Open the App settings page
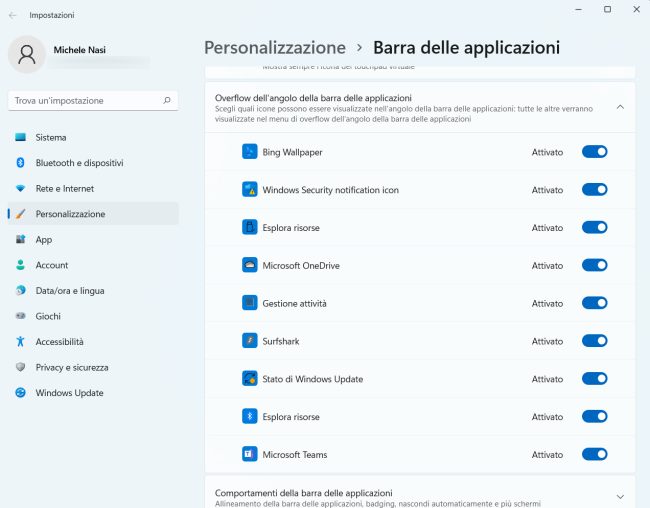Image resolution: width=650 pixels, height=508 pixels. (x=93, y=239)
